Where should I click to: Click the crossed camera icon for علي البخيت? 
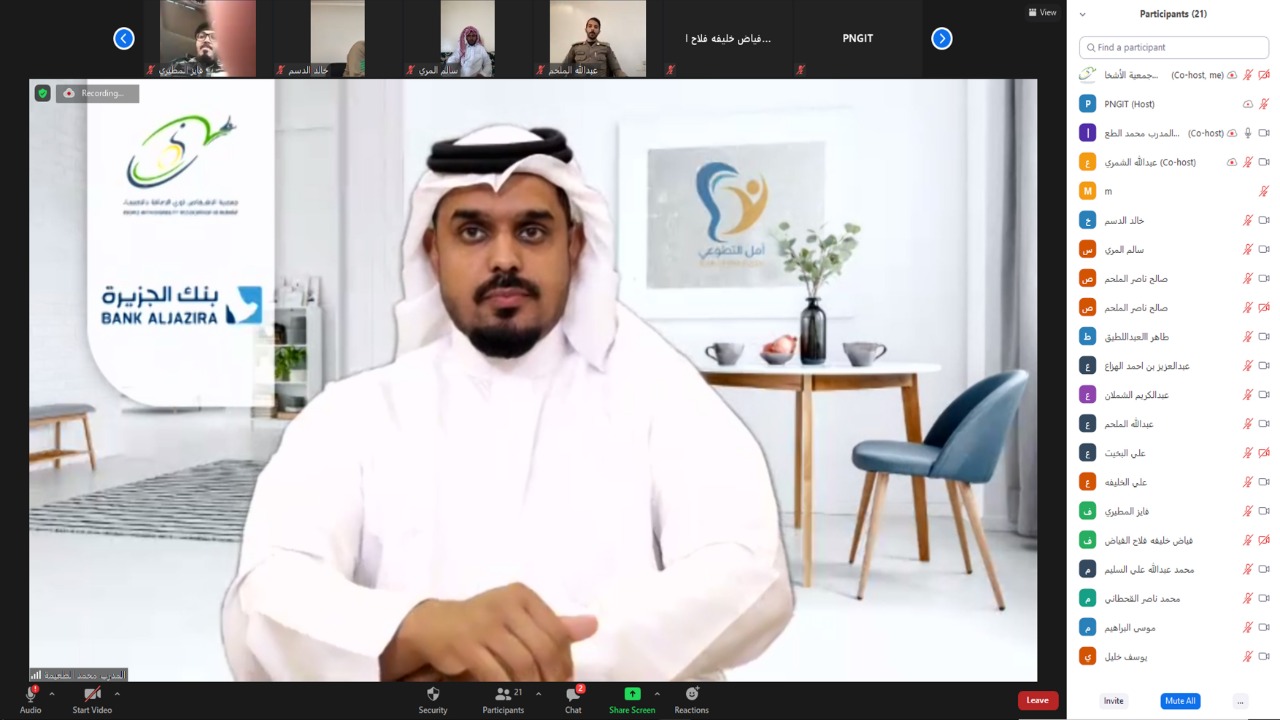click(x=1264, y=453)
